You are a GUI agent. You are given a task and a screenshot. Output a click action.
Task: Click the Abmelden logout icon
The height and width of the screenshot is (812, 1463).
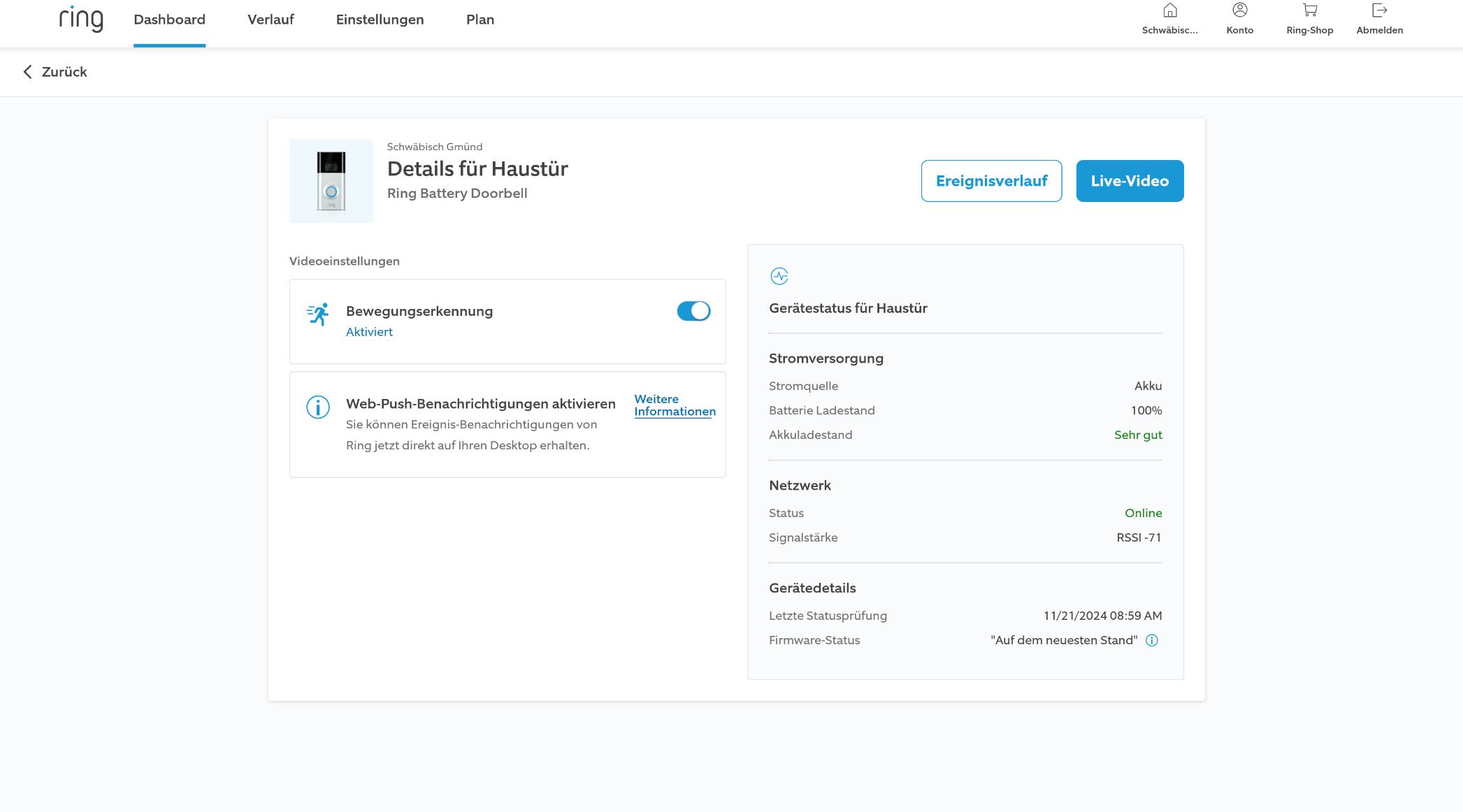(x=1379, y=10)
